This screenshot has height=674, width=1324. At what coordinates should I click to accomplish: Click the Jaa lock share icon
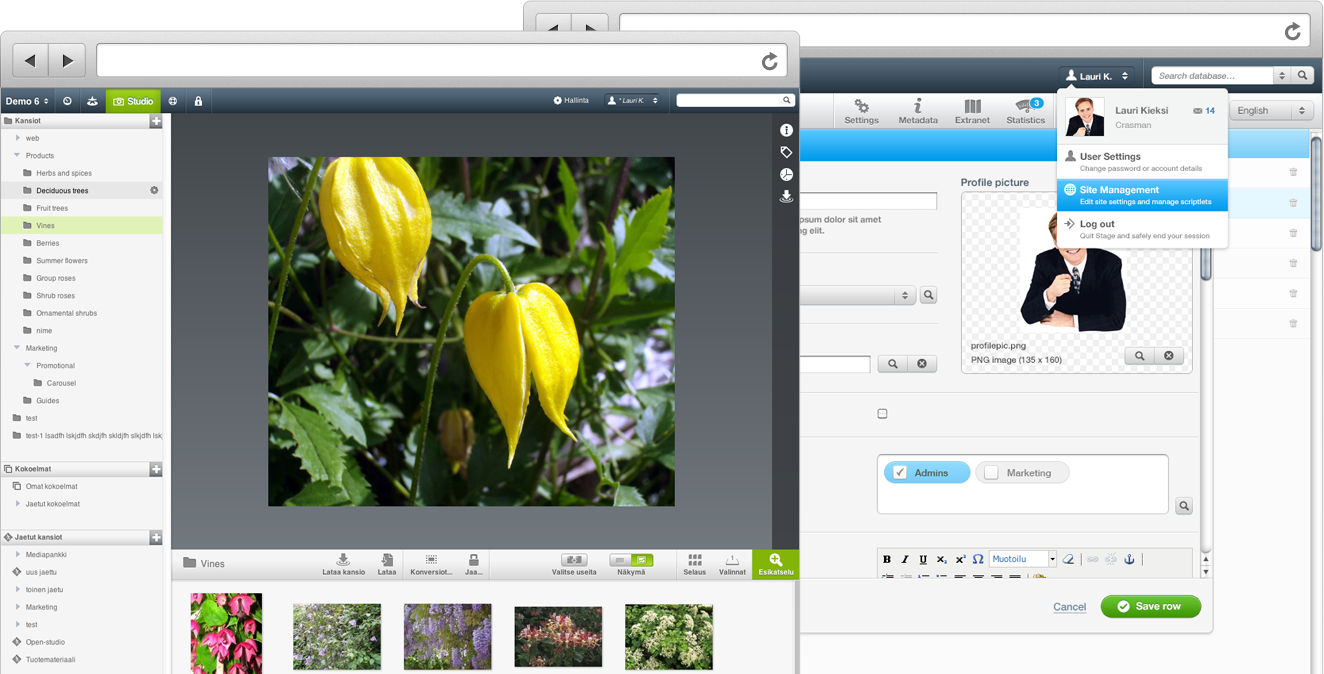coord(474,564)
